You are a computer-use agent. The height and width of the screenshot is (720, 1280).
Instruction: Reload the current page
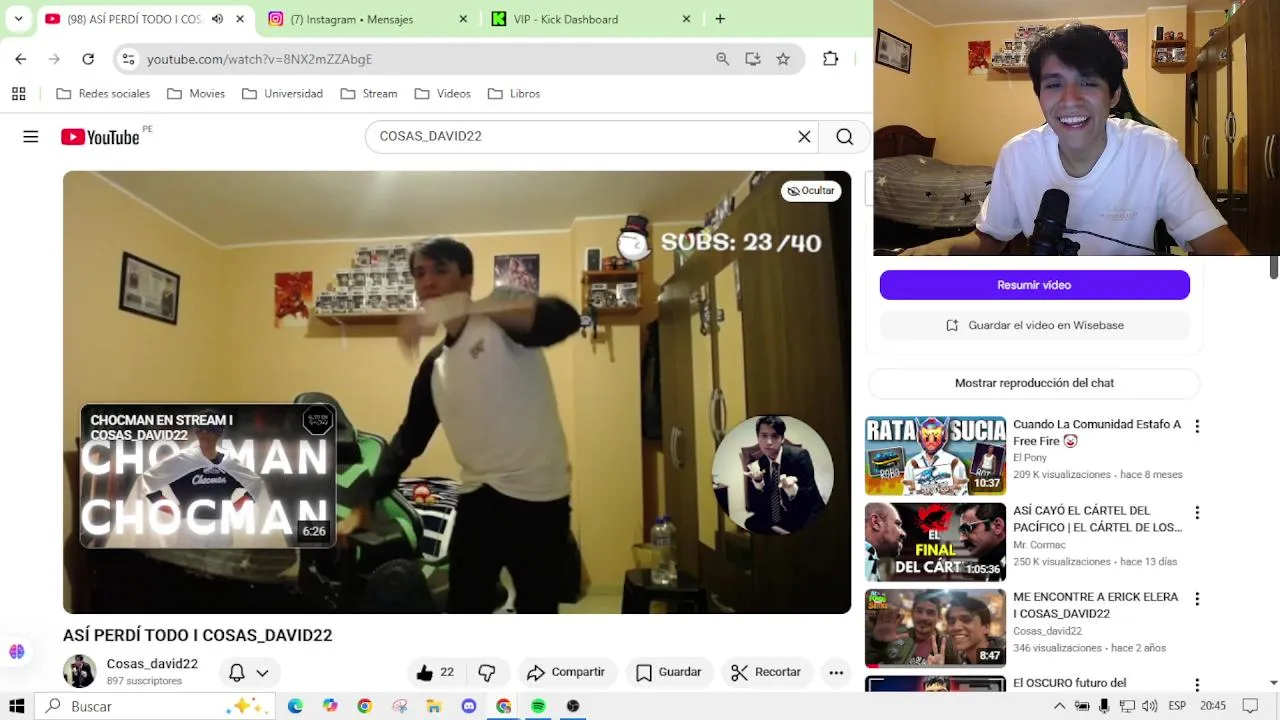click(x=88, y=59)
